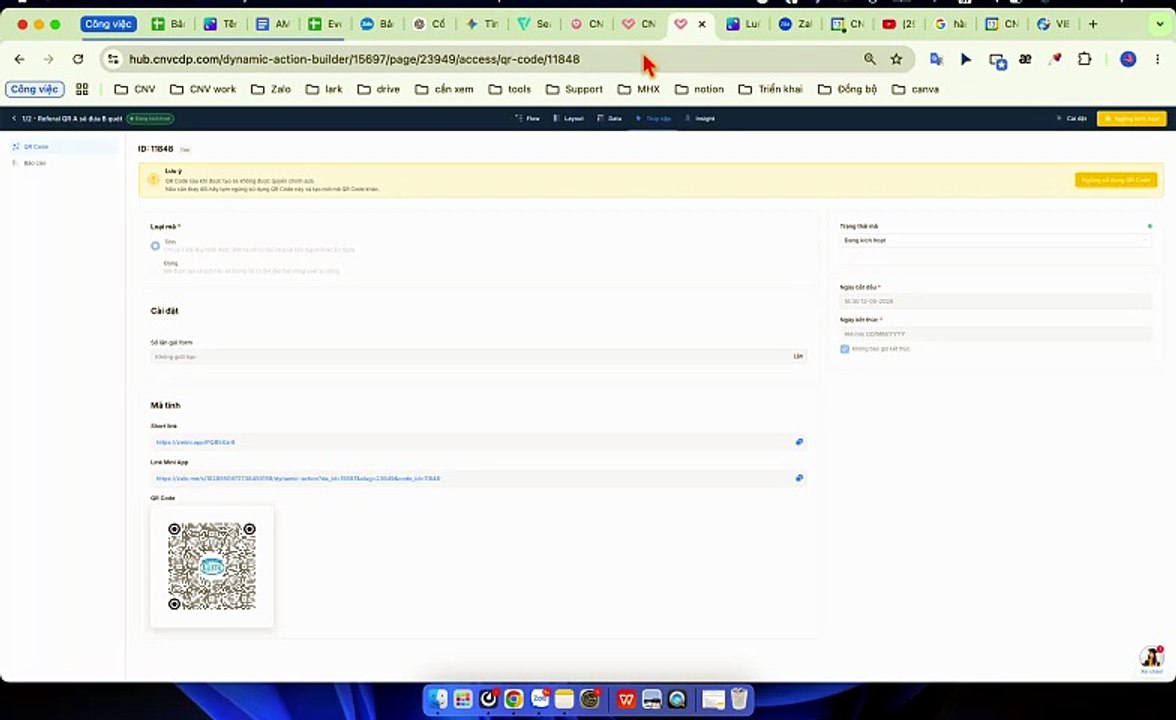Click the browser address bar URL
This screenshot has width=1176, height=720.
(354, 59)
